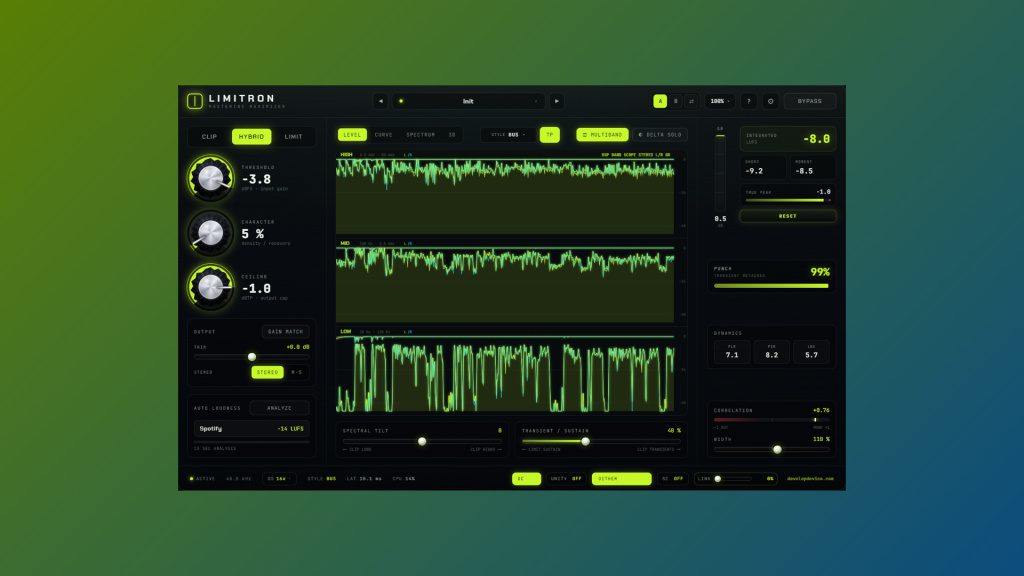Open the 100% interface scale dropdown
The image size is (1024, 576).
coord(720,101)
